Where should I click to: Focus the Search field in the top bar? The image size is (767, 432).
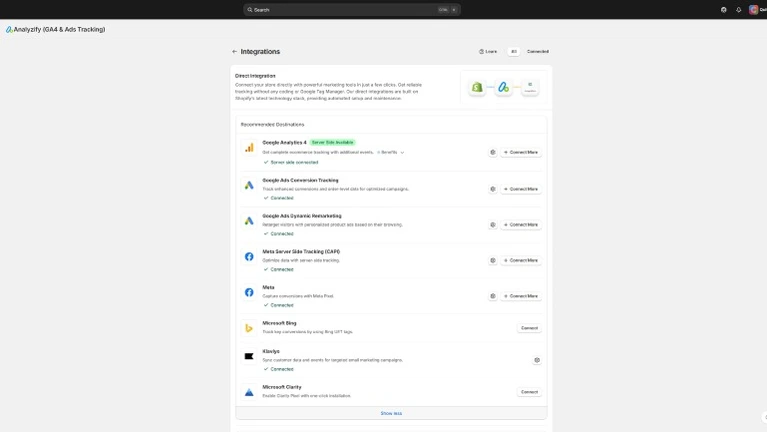(352, 10)
